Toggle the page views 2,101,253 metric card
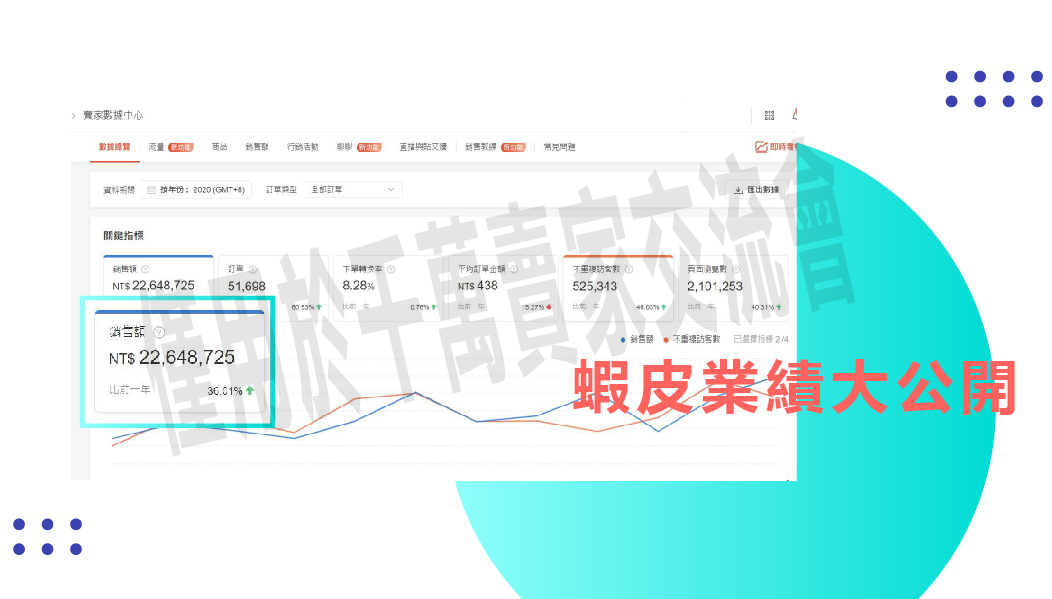 coord(735,287)
